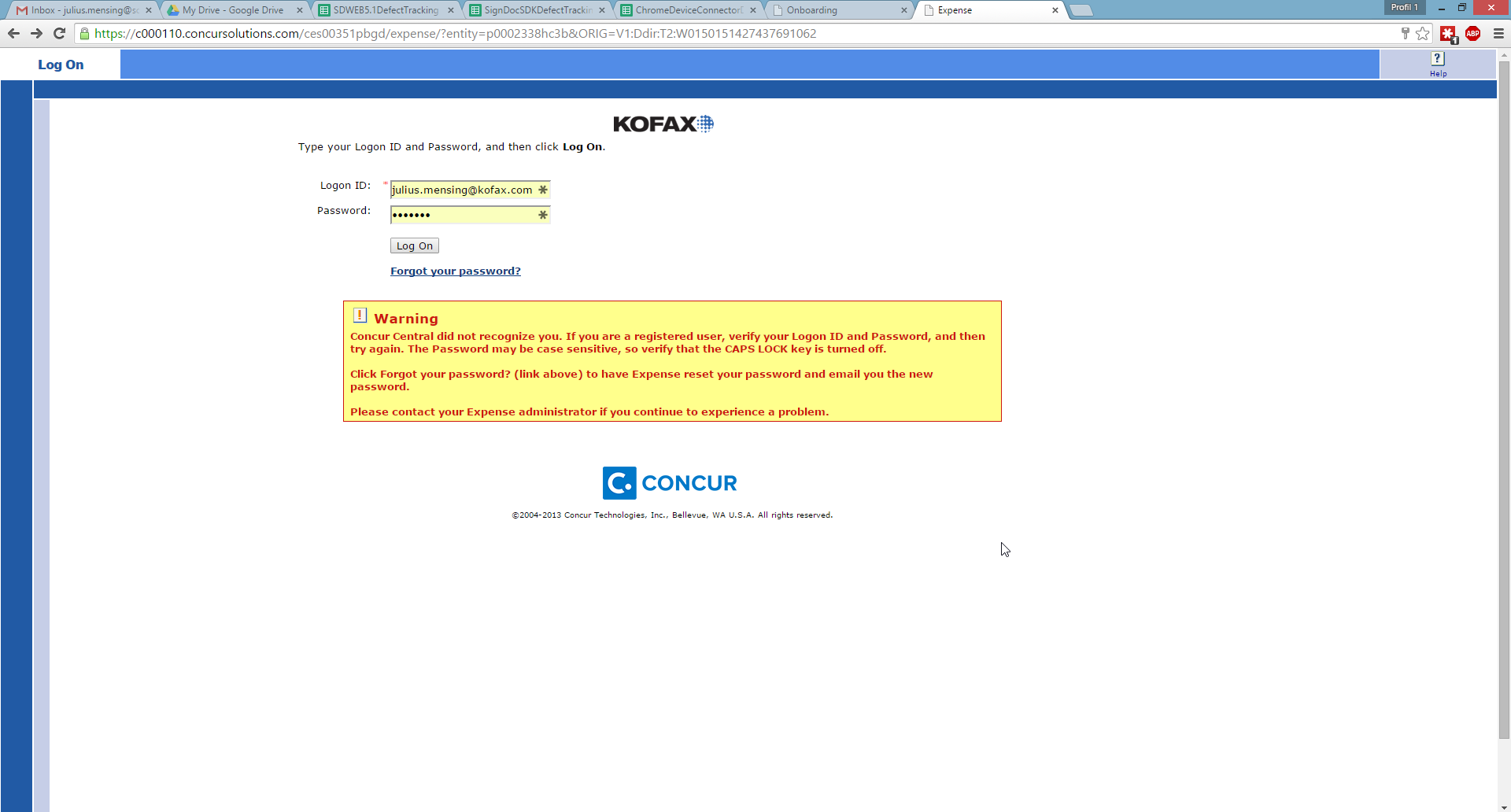Screen dimensions: 1511x812
Task: Switch to SignDocSDKDefectTracking tab
Action: click(538, 10)
